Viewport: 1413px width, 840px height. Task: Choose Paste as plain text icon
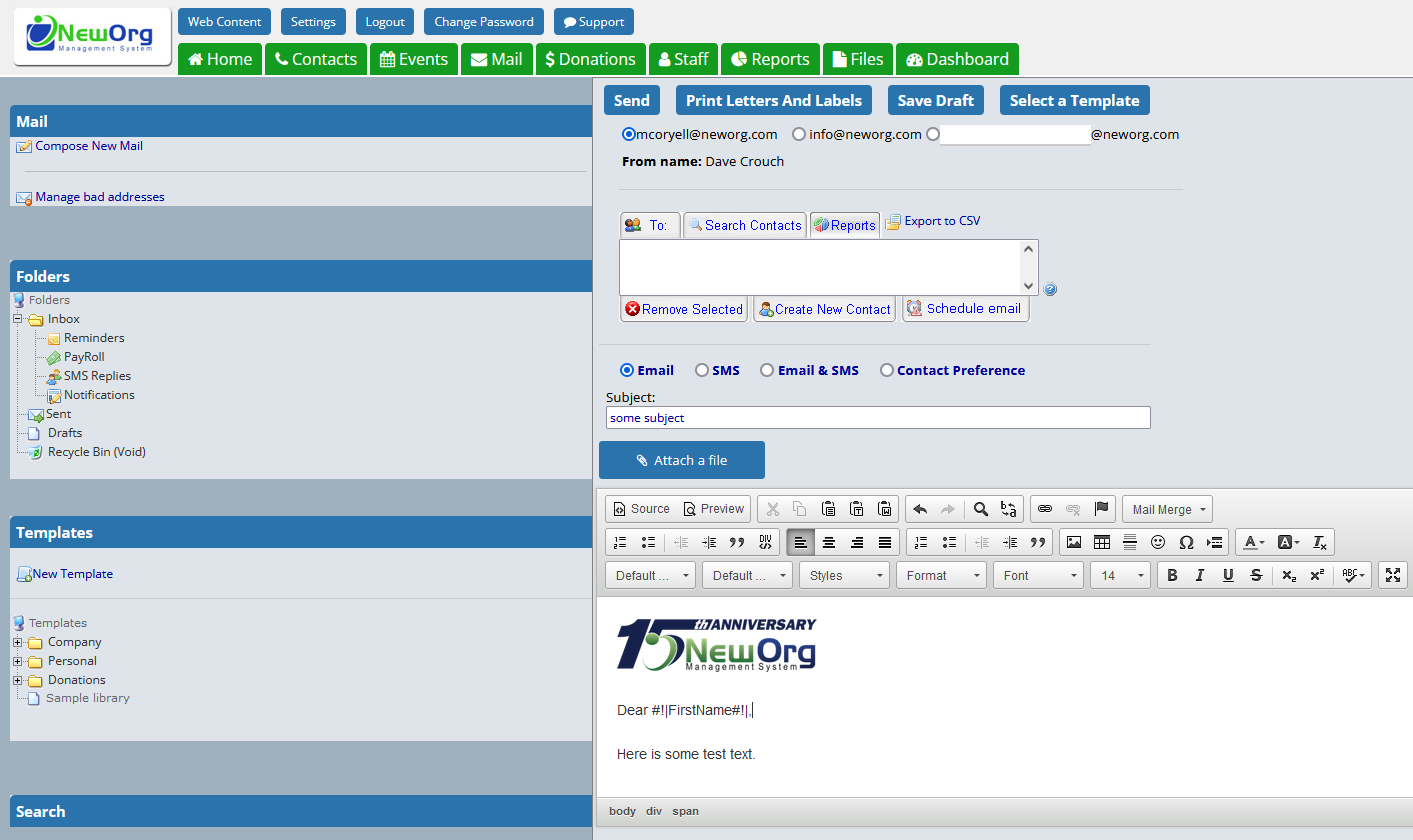click(856, 509)
